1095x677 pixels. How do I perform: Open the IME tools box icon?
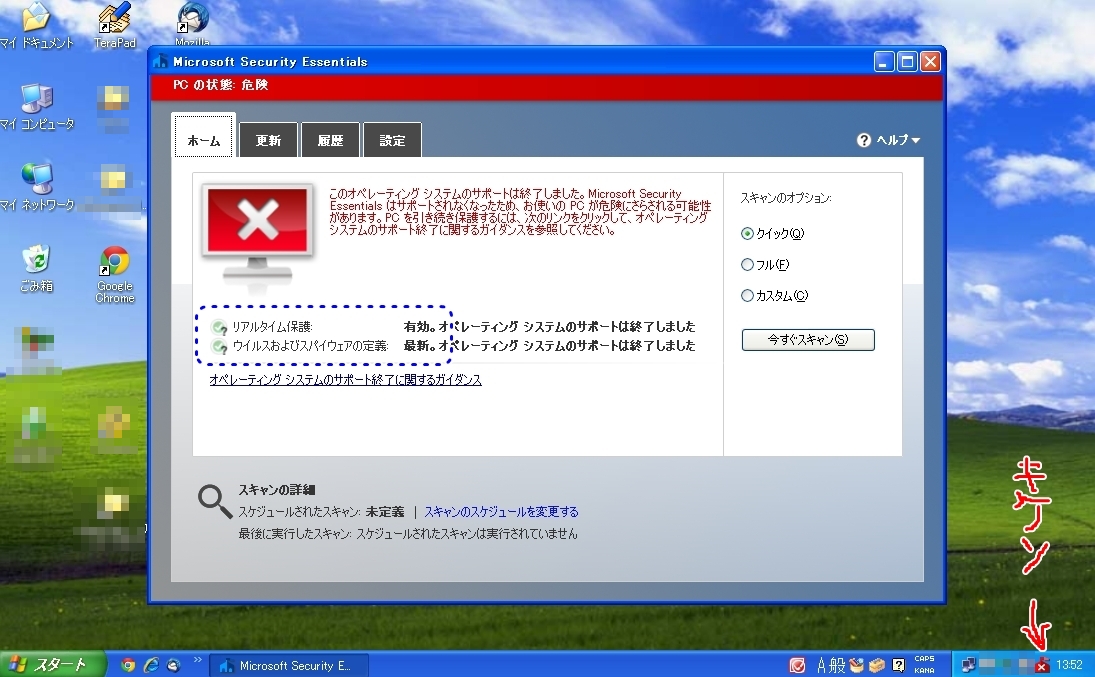877,665
